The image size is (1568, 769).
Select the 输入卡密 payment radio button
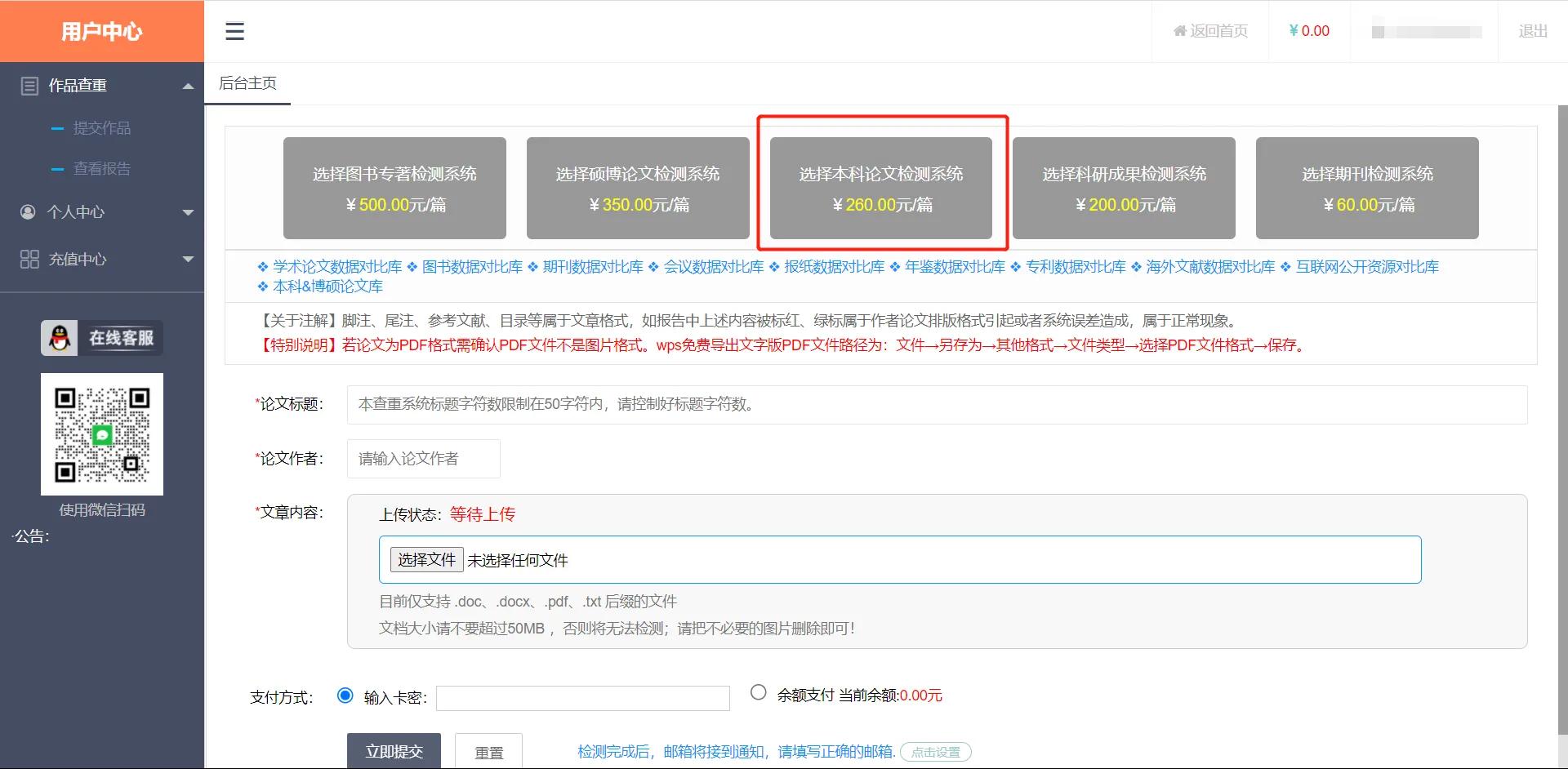345,696
